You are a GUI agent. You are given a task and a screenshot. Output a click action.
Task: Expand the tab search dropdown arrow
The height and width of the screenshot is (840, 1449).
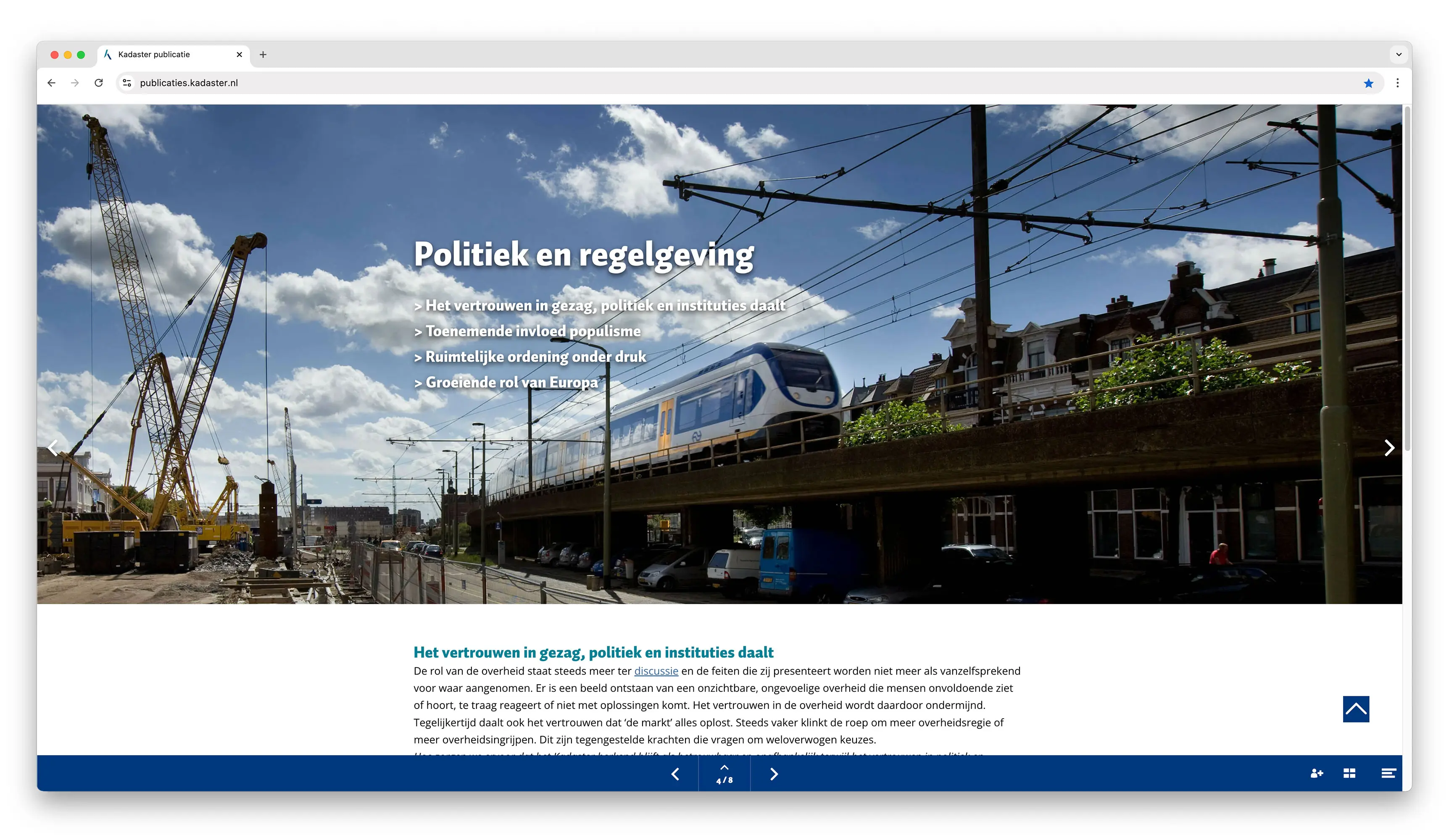click(x=1399, y=55)
